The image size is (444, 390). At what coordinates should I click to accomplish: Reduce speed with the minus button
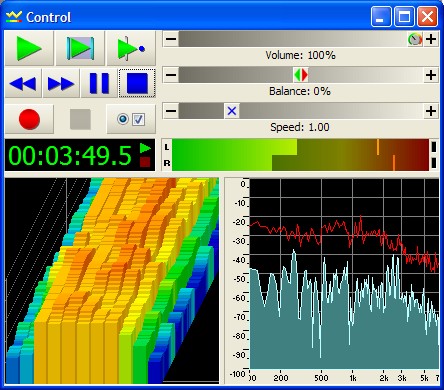pyautogui.click(x=171, y=111)
